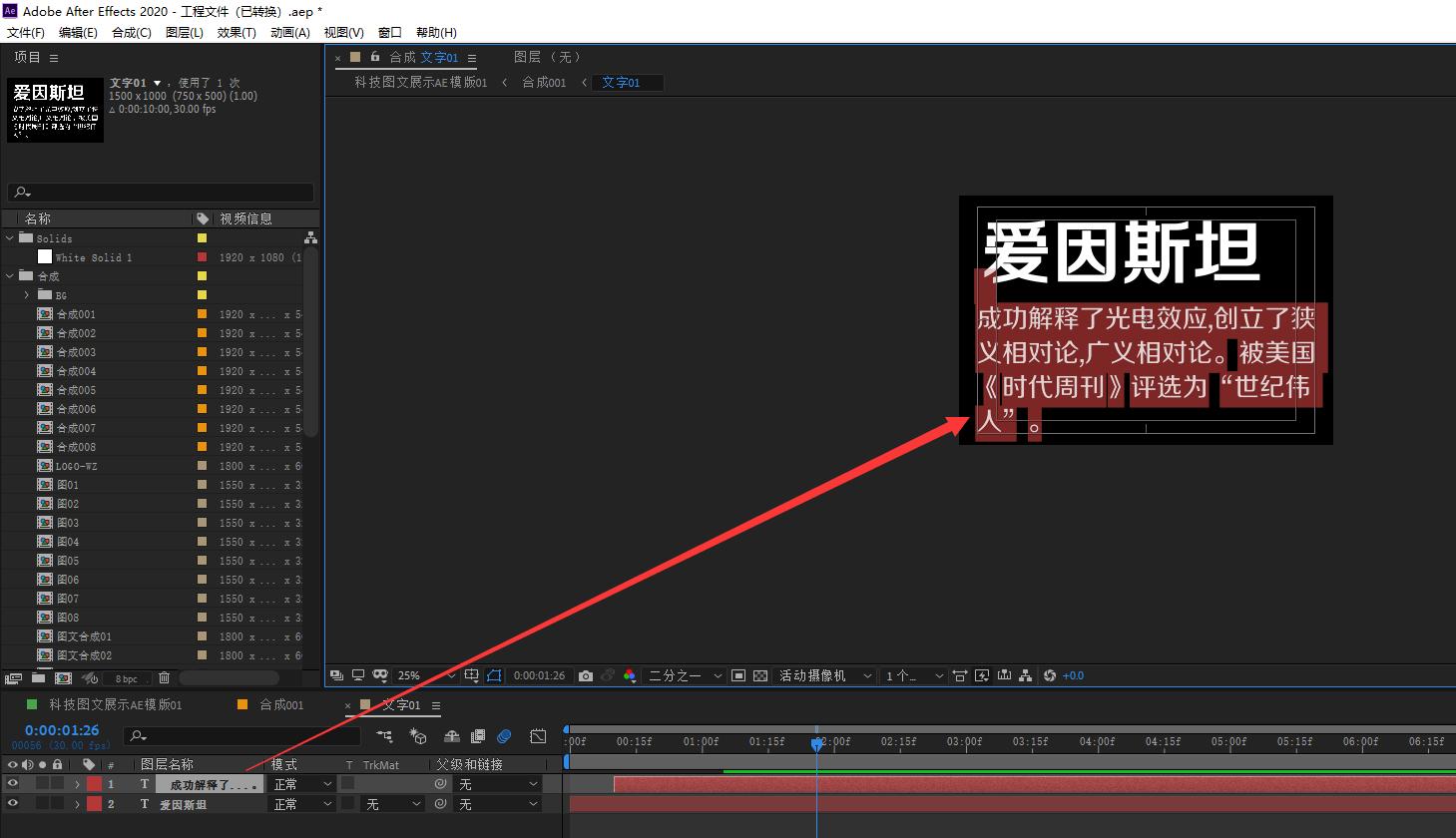Reset exposure by clicking +0.0
The image size is (1456, 838).
click(x=1072, y=675)
